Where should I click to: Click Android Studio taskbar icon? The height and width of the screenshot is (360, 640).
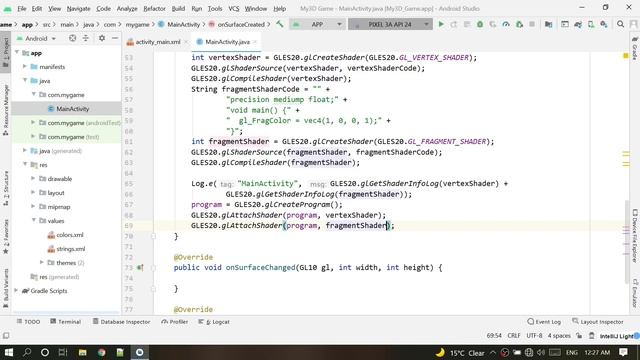(140, 352)
